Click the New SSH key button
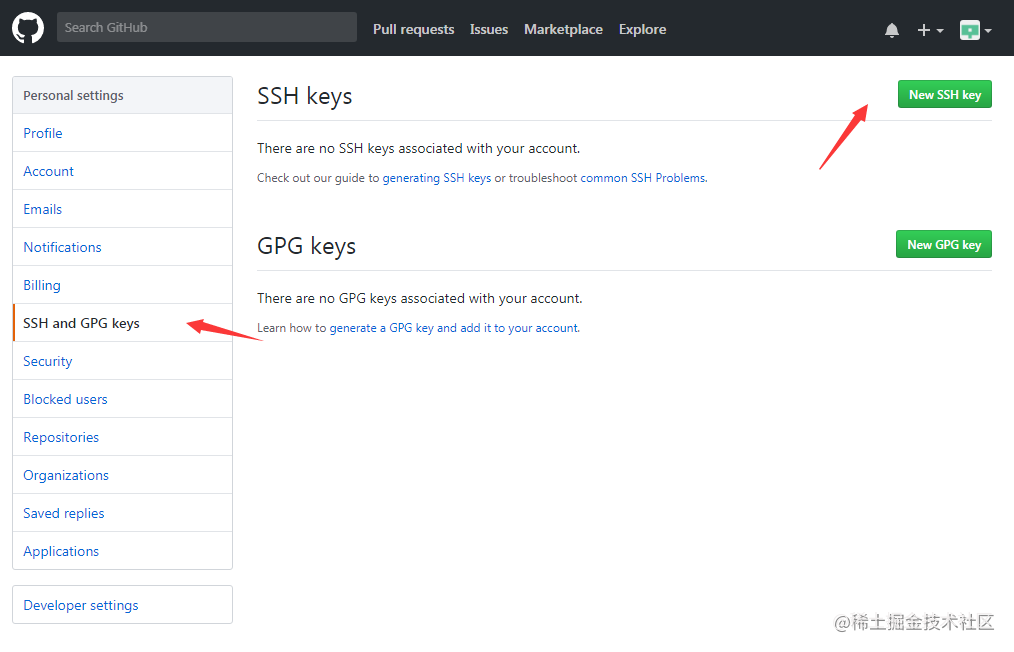The width and height of the screenshot is (1014, 652). coord(944,94)
